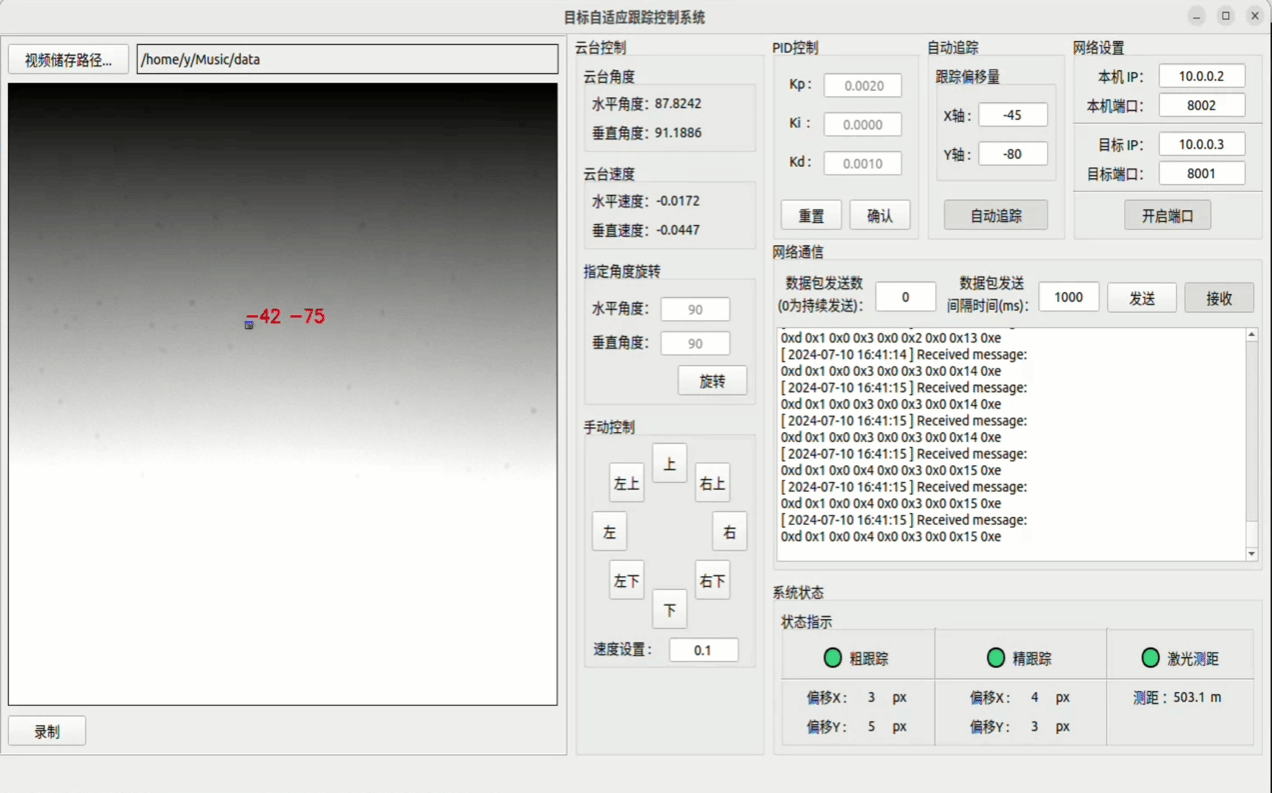Open the port with 开启端口 button

click(x=1167, y=215)
